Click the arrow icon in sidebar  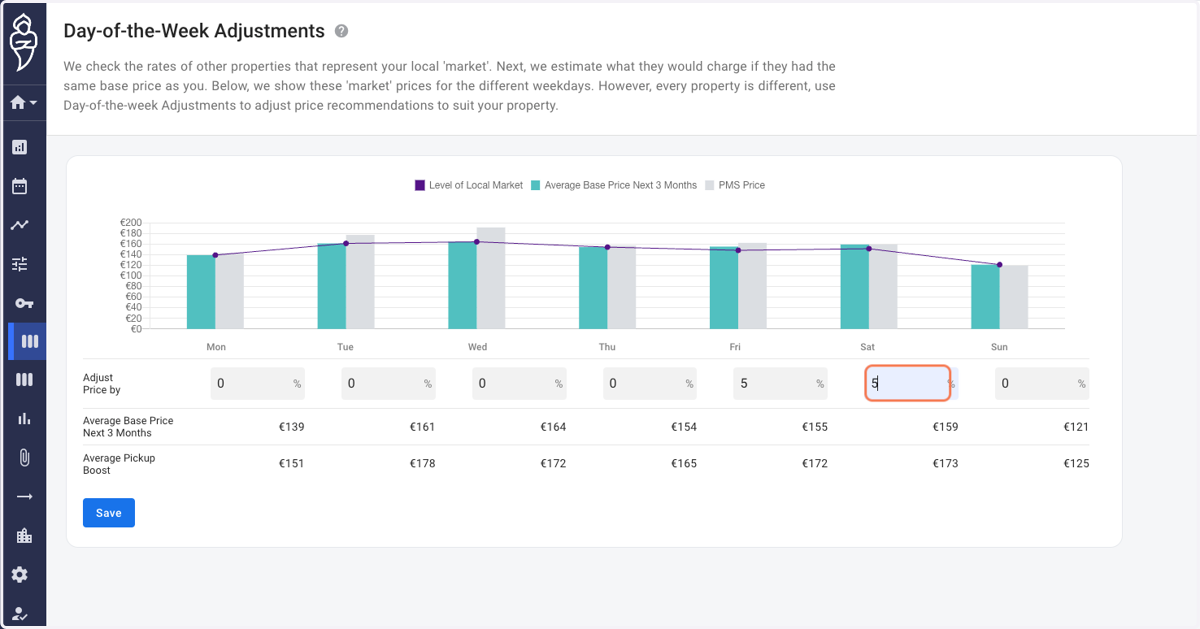[24, 497]
